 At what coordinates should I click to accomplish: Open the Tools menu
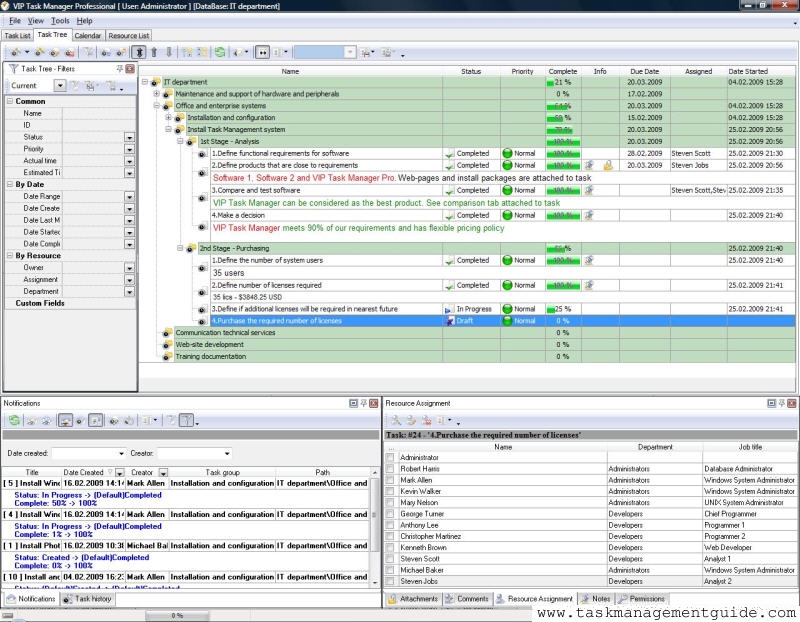click(x=60, y=20)
